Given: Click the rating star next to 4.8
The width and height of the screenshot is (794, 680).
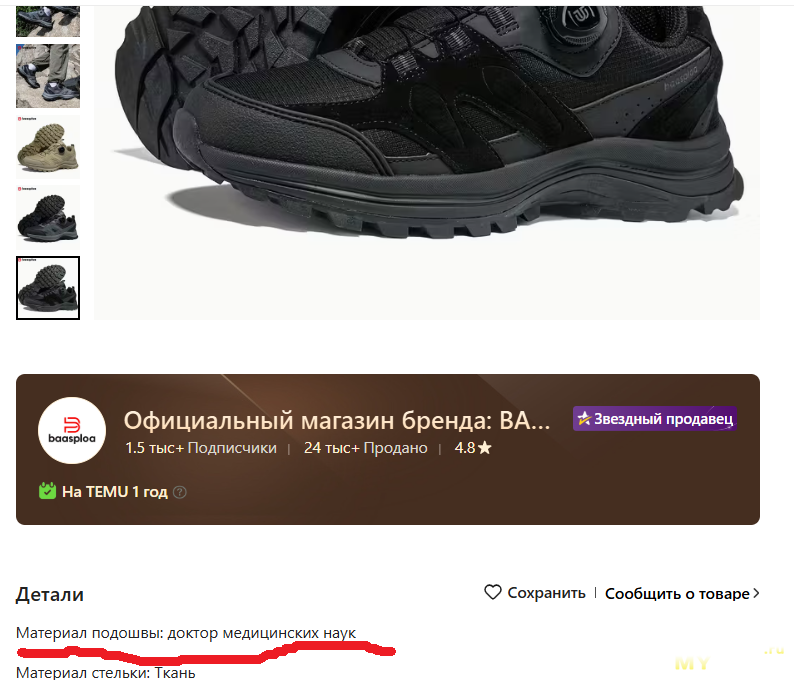Looking at the screenshot, I should (485, 448).
